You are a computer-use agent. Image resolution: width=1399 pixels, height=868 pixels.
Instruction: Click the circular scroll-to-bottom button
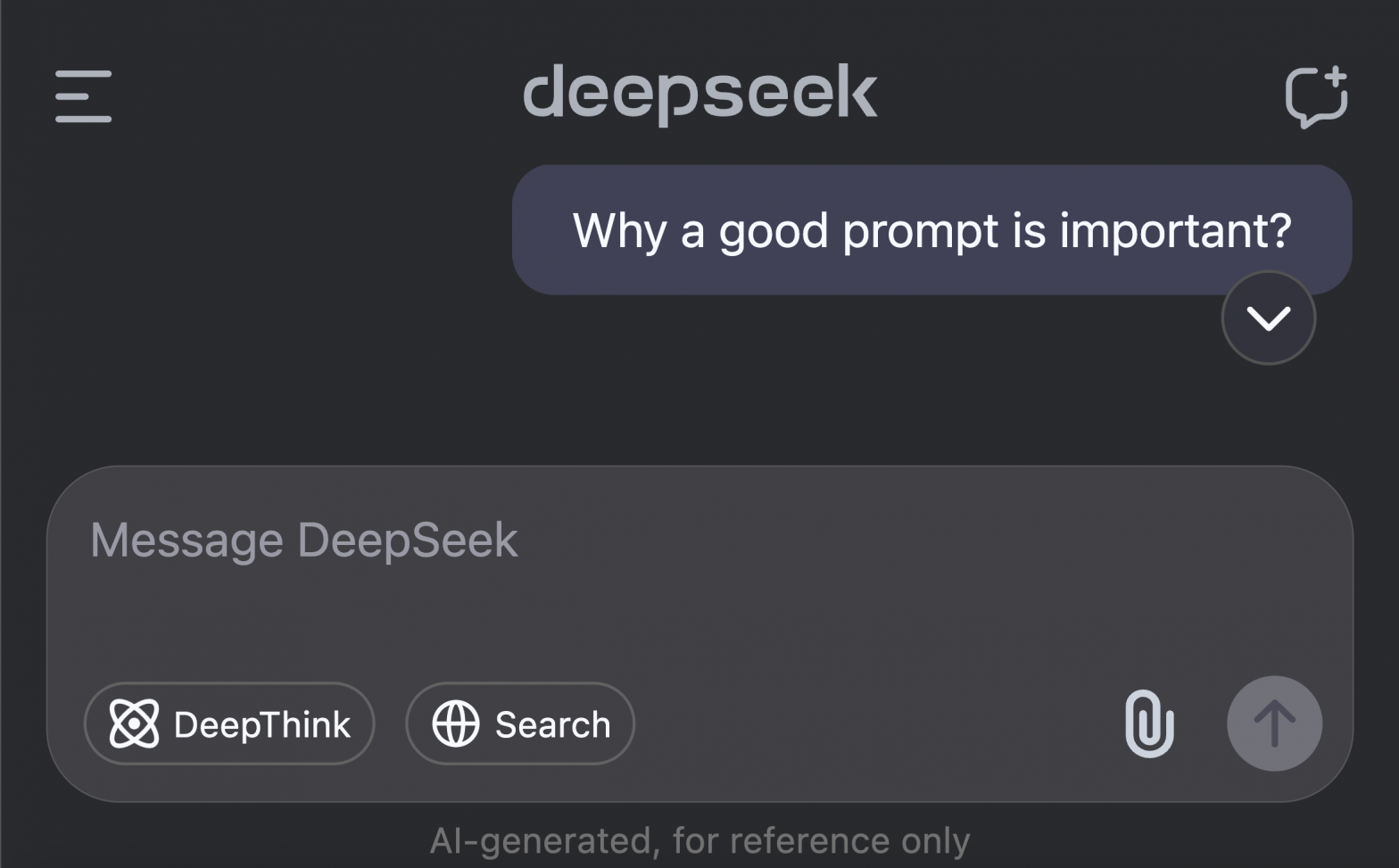tap(1268, 318)
